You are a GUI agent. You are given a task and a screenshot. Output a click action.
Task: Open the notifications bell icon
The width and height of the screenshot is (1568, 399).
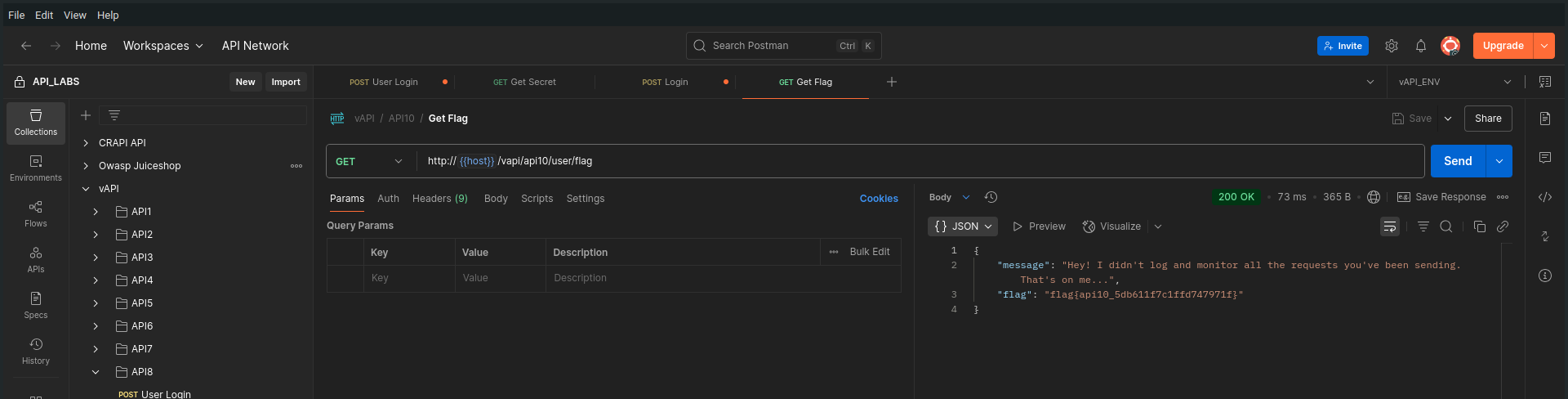1421,46
